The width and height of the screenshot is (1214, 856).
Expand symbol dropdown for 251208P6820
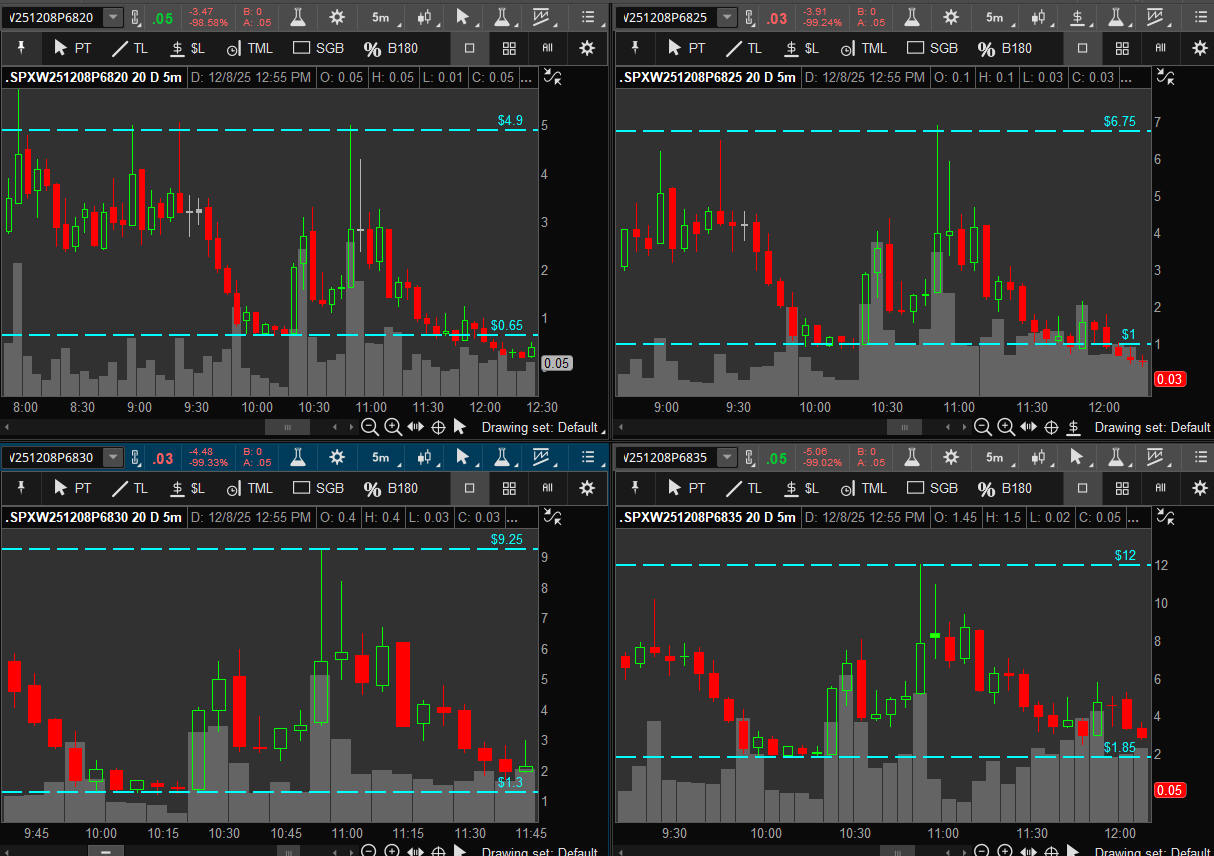[x=113, y=17]
